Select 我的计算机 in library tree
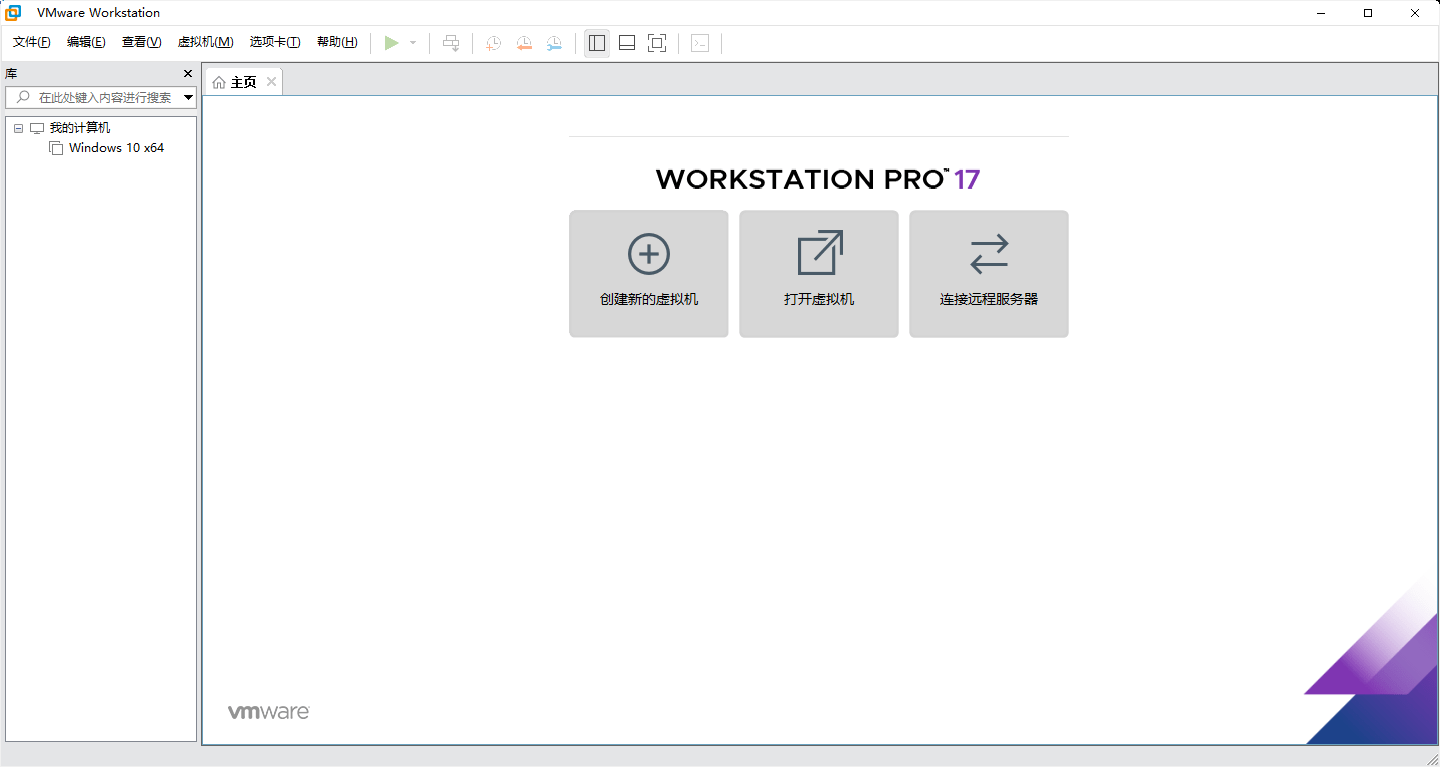Screen dimensions: 1440x767 80,128
